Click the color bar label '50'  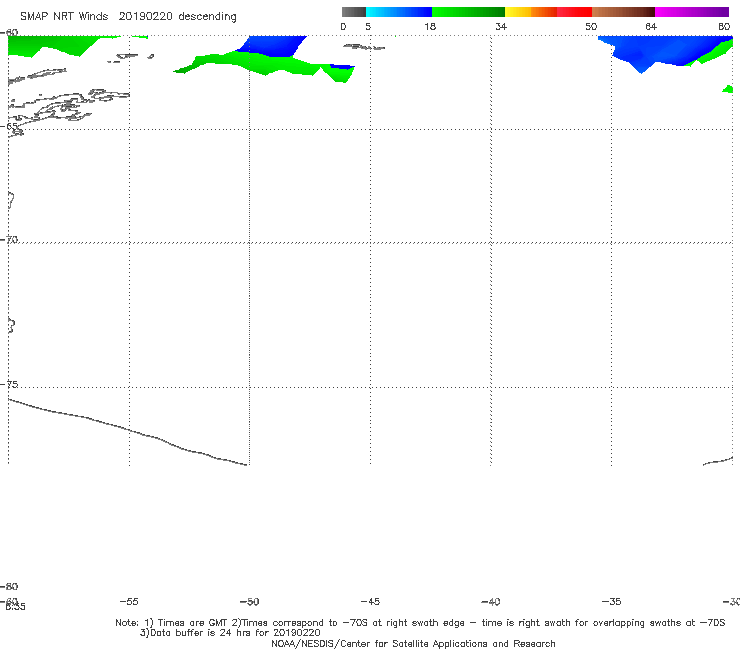coord(591,27)
